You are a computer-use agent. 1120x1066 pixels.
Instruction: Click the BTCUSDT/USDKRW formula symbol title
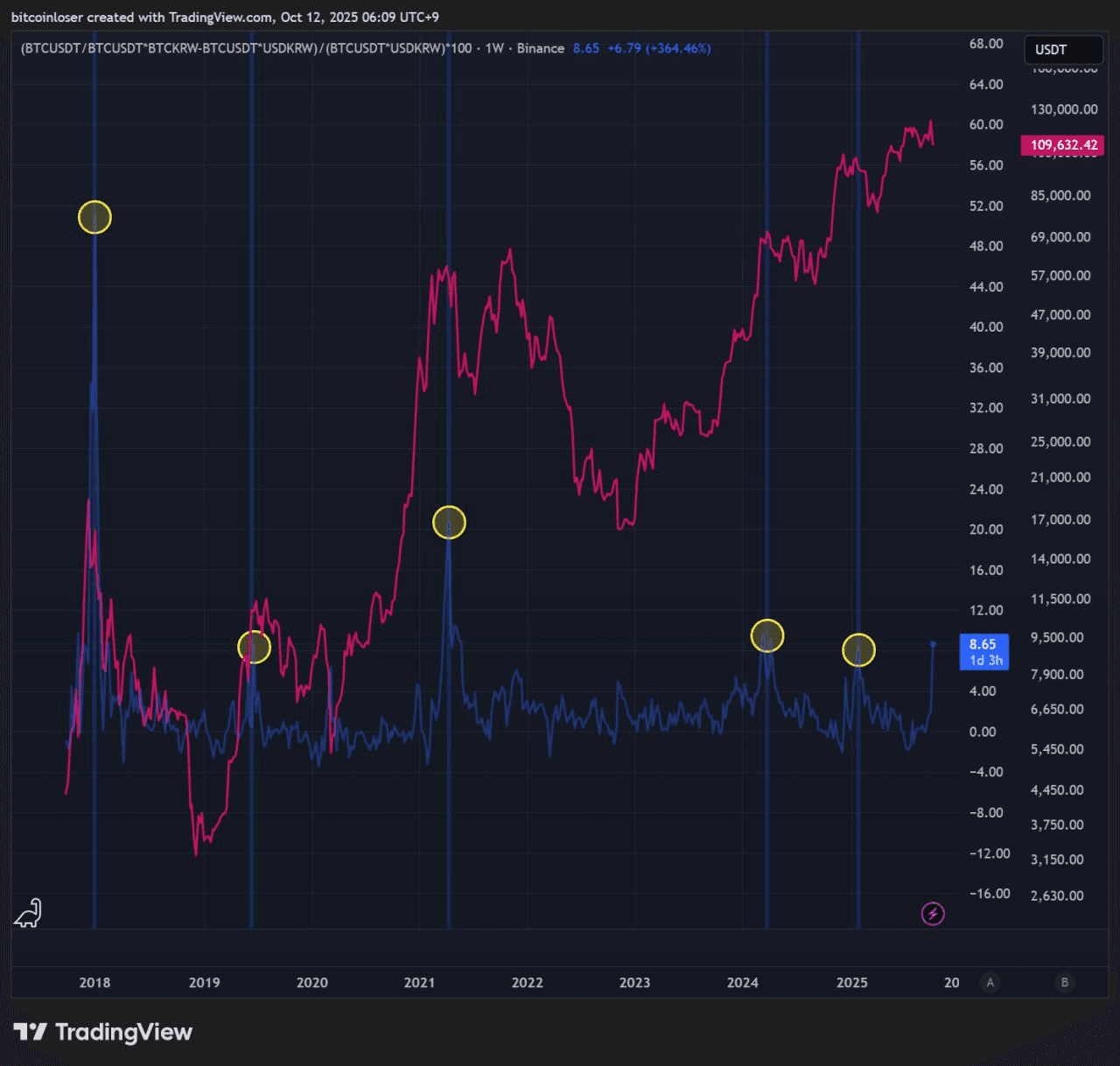[246, 48]
